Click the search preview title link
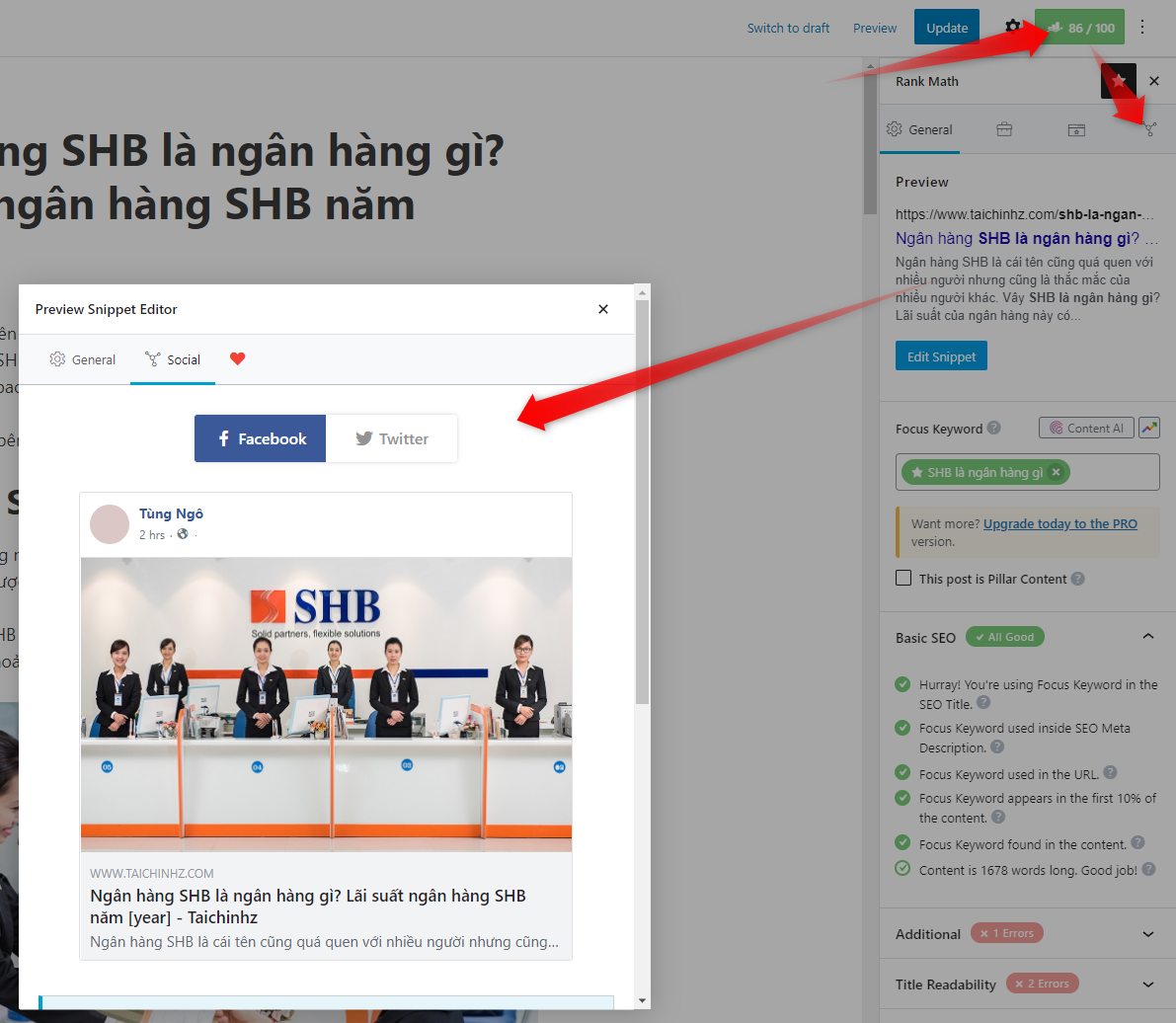 1027,239
